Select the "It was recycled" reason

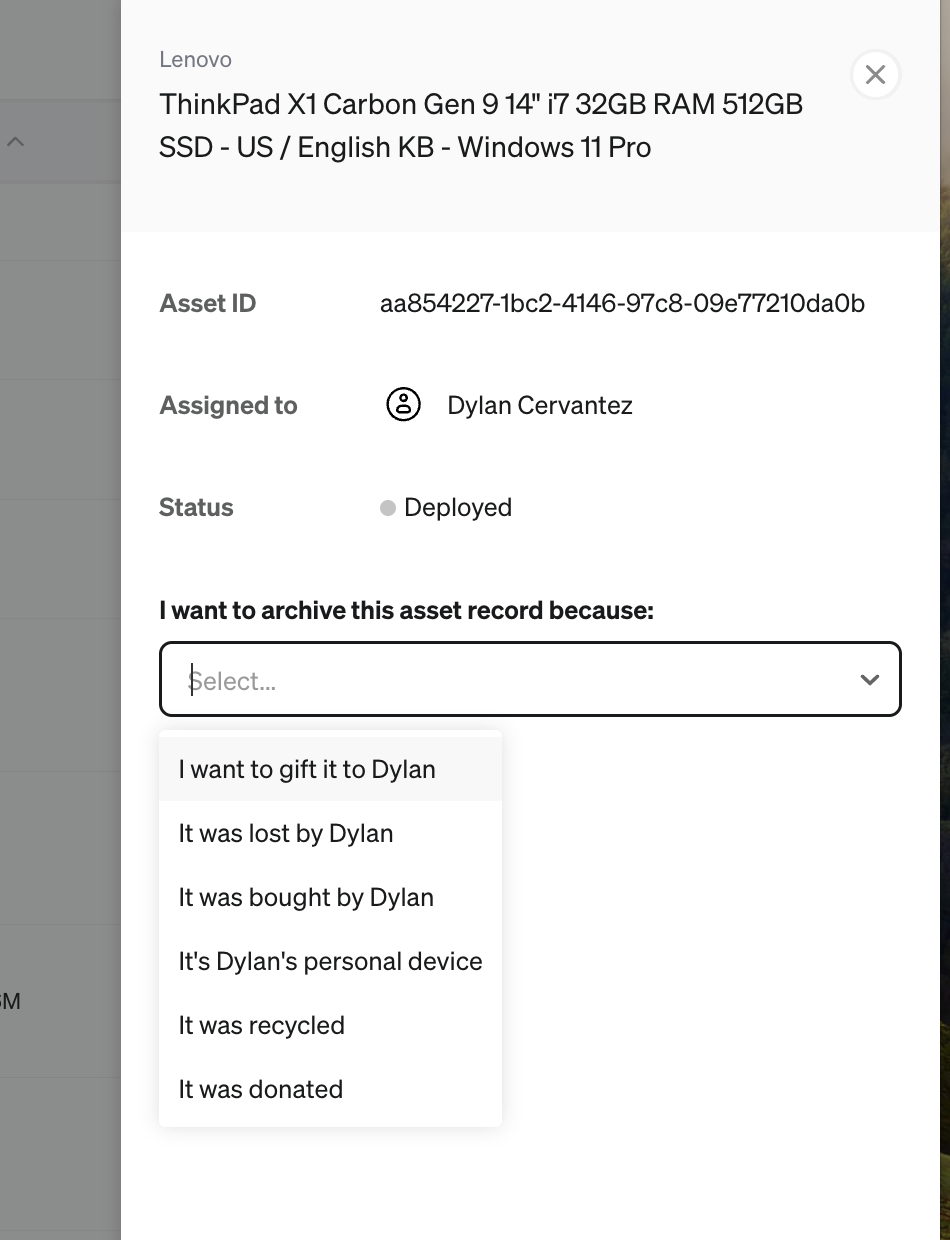click(330, 1025)
